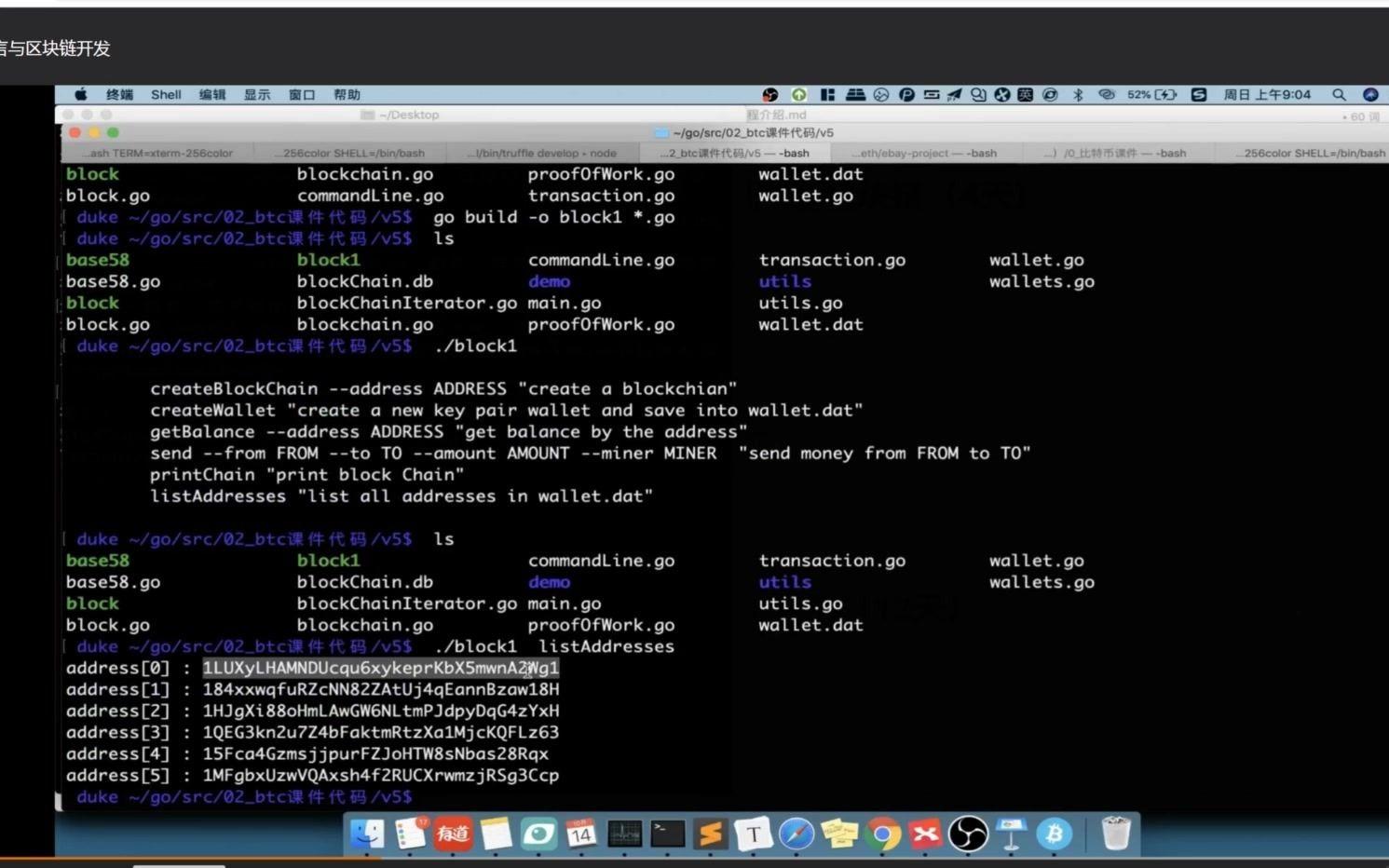Click the 英 input method icon

click(1025, 94)
